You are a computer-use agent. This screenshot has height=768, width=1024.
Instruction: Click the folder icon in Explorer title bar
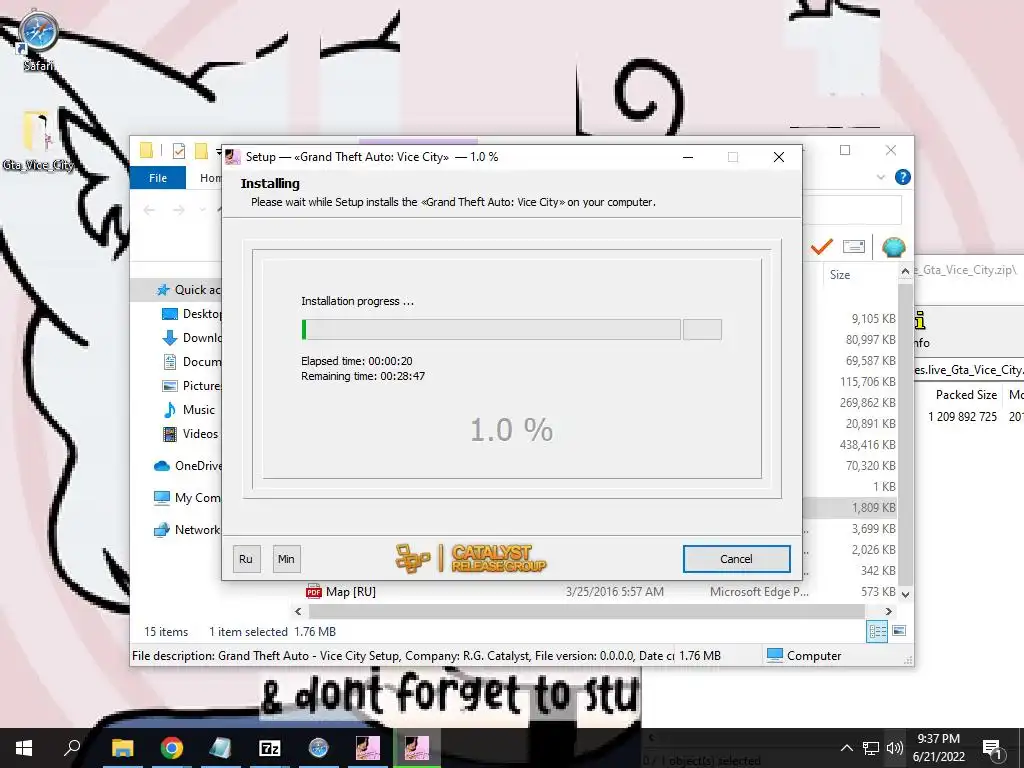pos(146,151)
